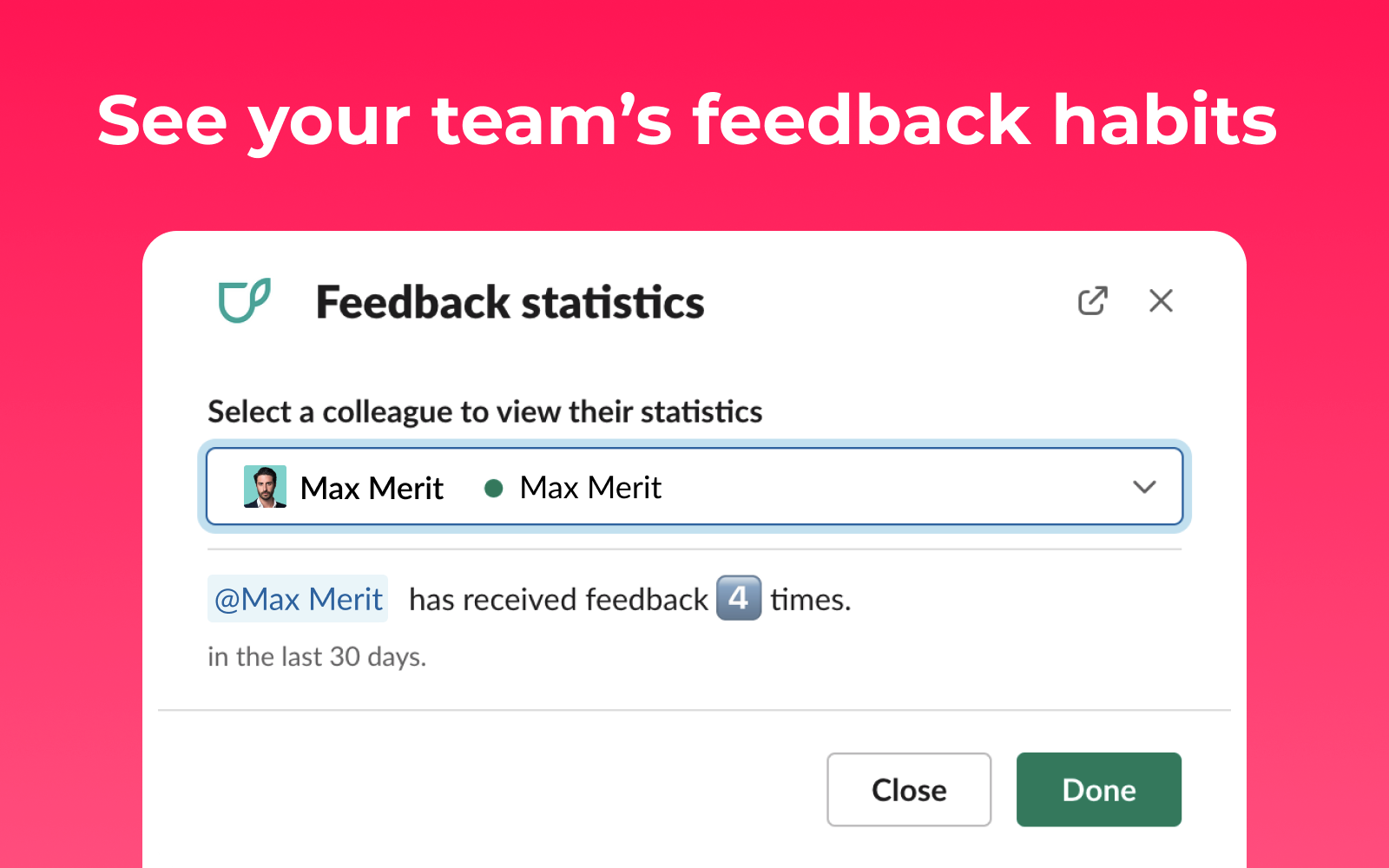Screen dimensions: 1389x868
Task: Click the chevron to choose another colleague
Action: (x=1145, y=487)
